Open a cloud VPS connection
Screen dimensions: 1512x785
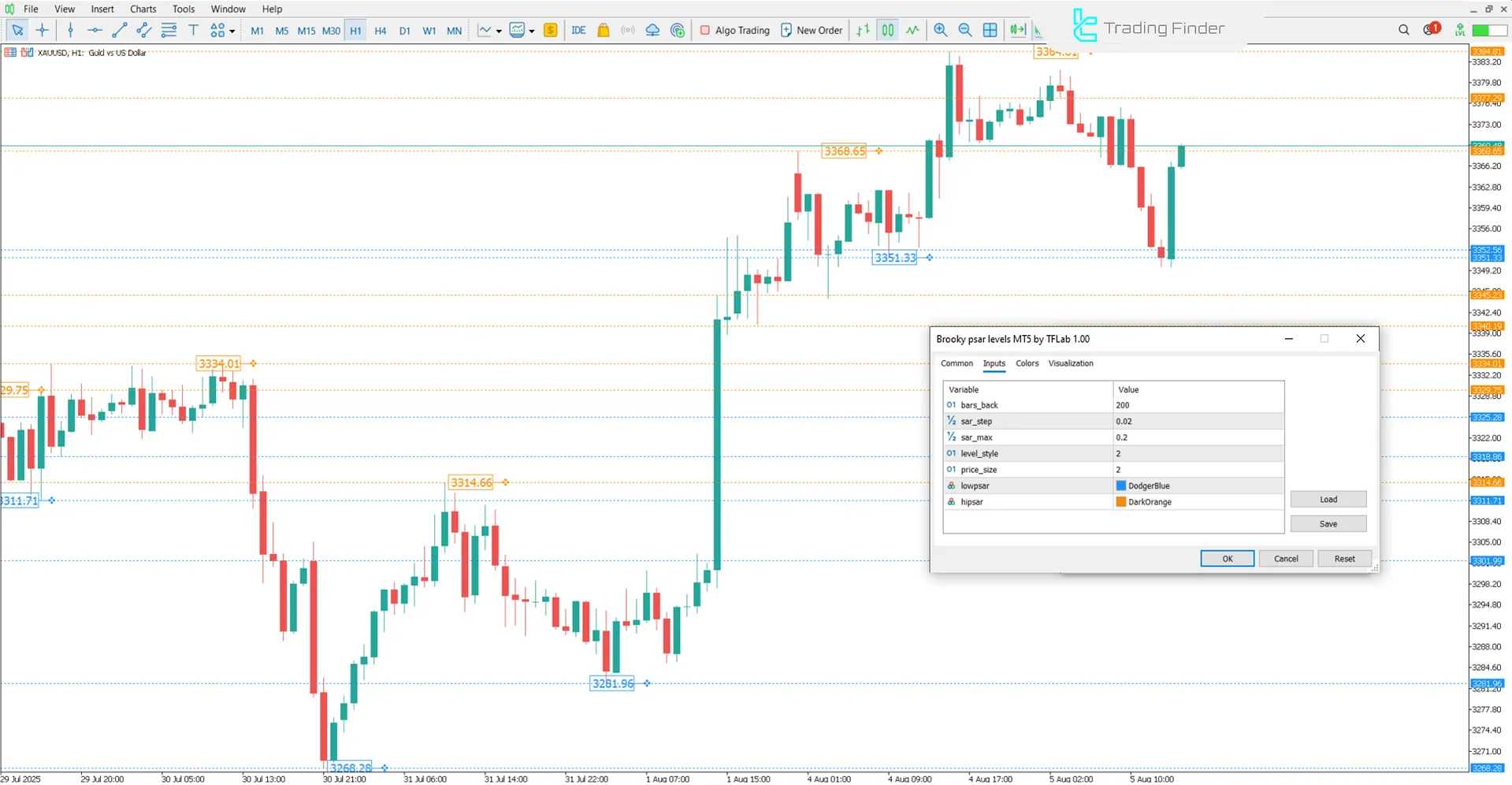point(652,30)
